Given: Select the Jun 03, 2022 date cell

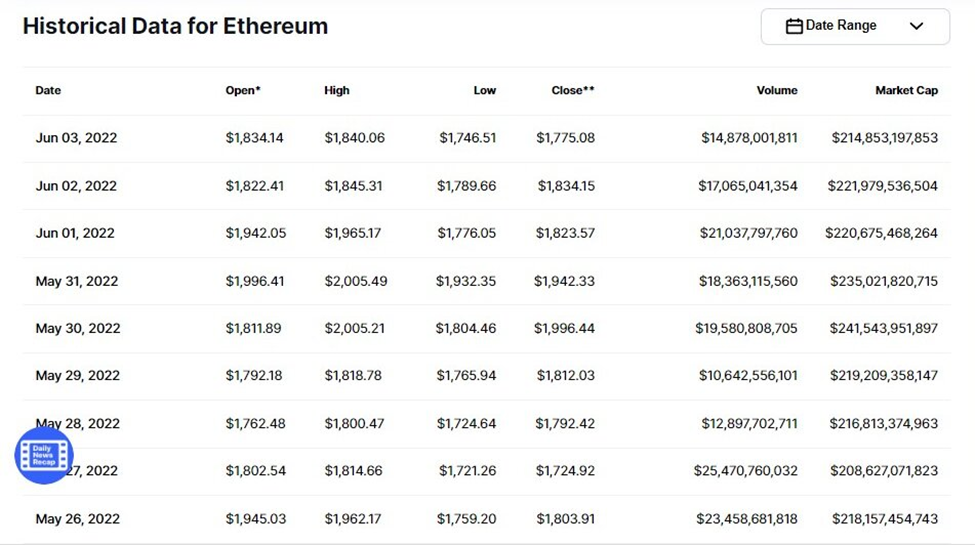Looking at the screenshot, I should pyautogui.click(x=76, y=138).
